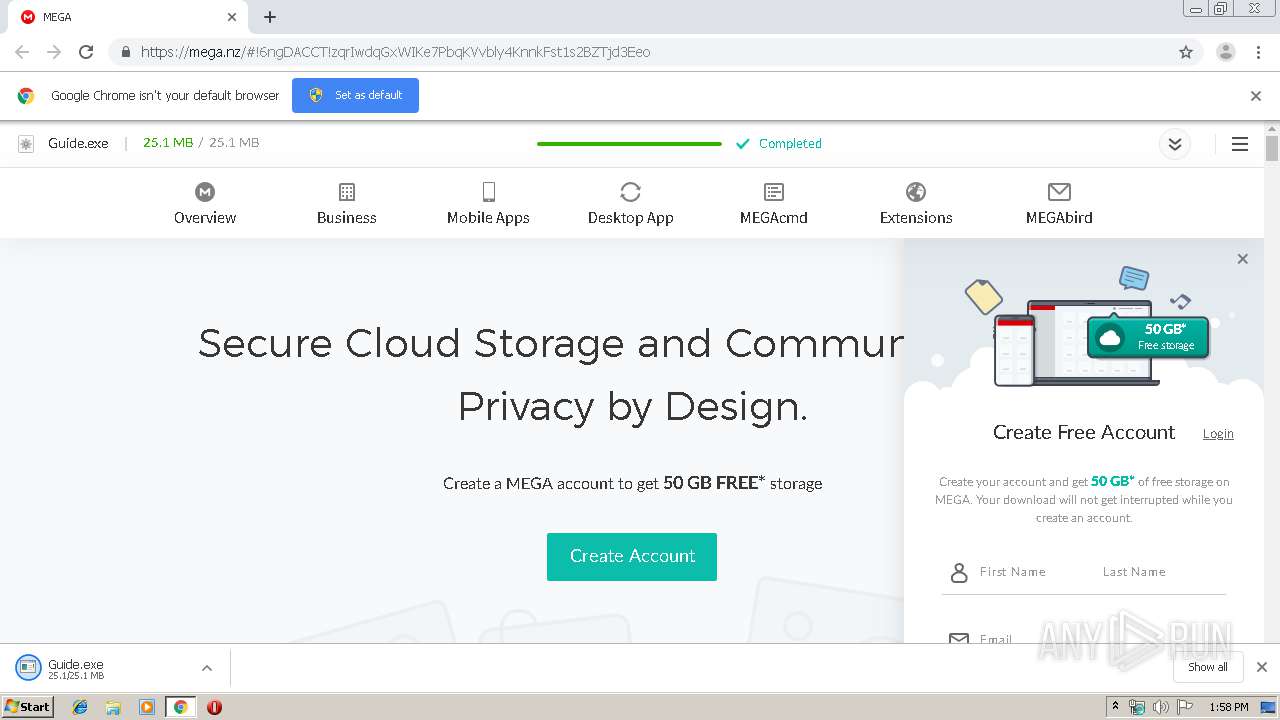Click the Email input field
This screenshot has width=1280, height=720.
click(1083, 639)
